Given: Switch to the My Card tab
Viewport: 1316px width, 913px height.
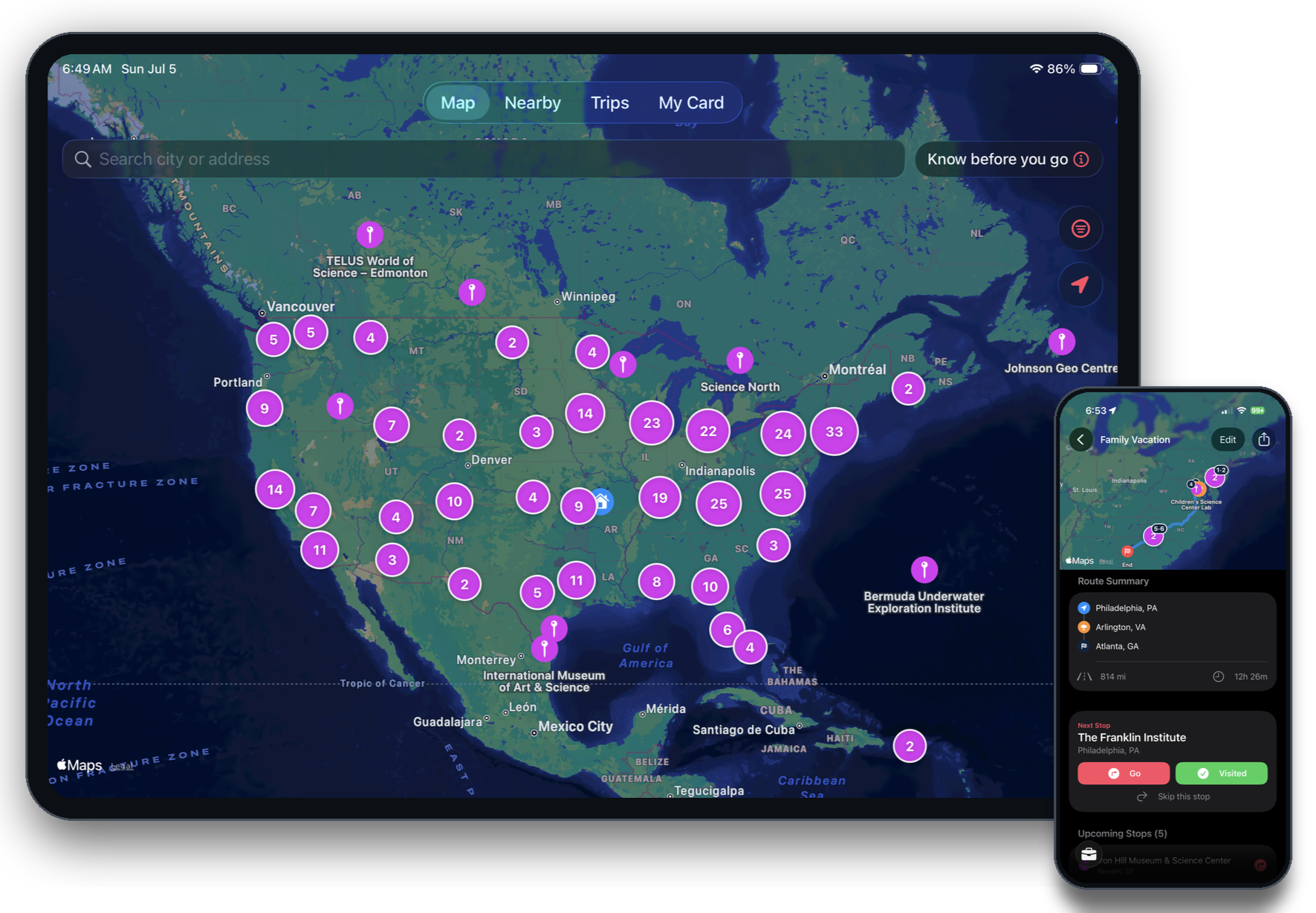Looking at the screenshot, I should pyautogui.click(x=691, y=103).
